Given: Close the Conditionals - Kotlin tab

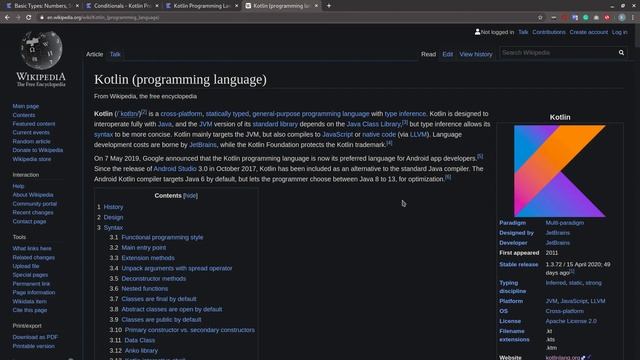Looking at the screenshot, I should 157,6.
